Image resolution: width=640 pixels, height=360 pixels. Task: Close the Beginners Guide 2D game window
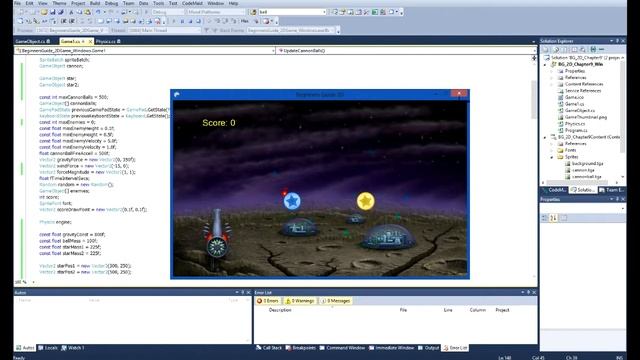459,93
